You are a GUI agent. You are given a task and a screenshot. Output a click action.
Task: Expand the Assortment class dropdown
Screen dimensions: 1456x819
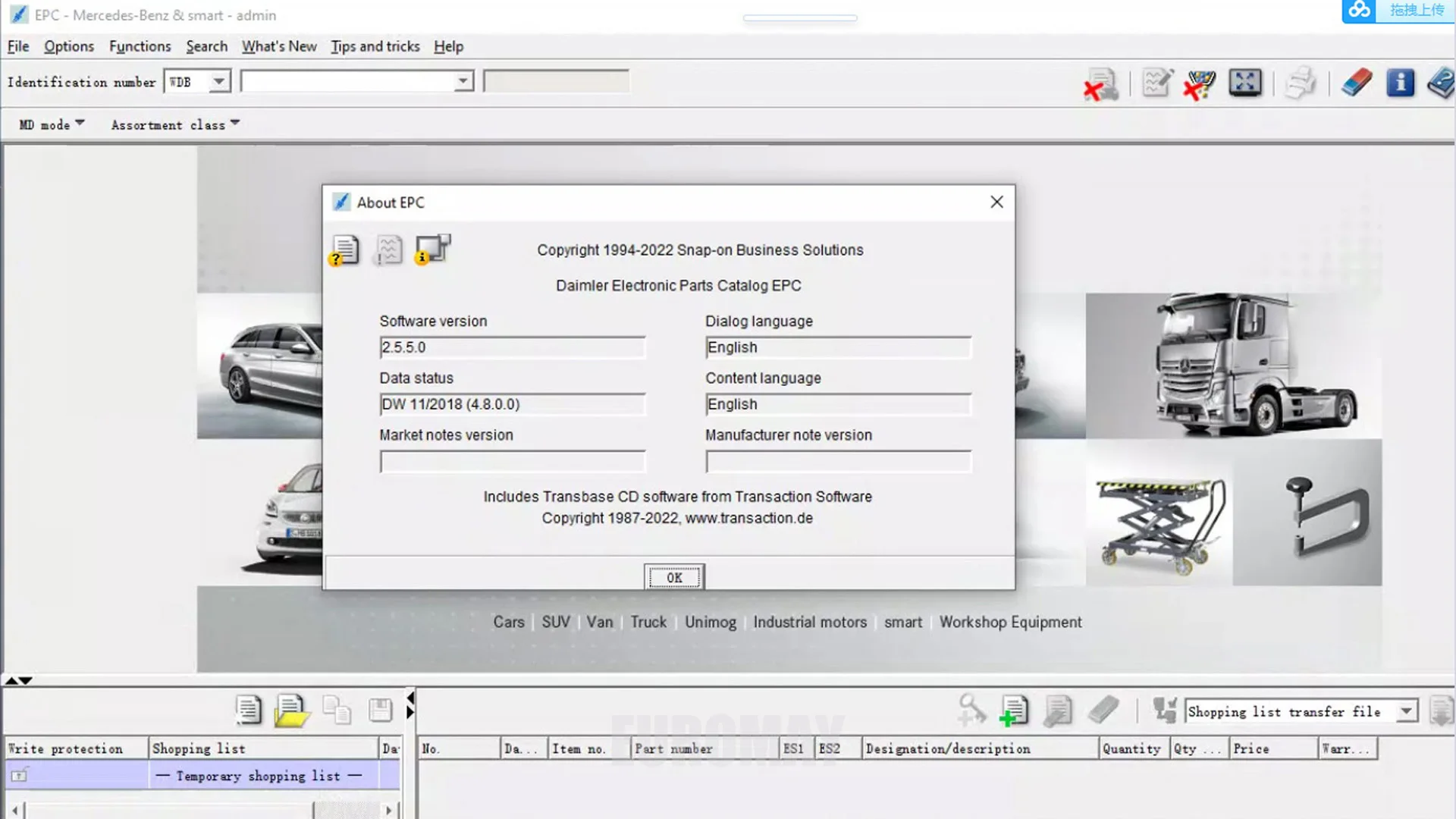pos(175,124)
